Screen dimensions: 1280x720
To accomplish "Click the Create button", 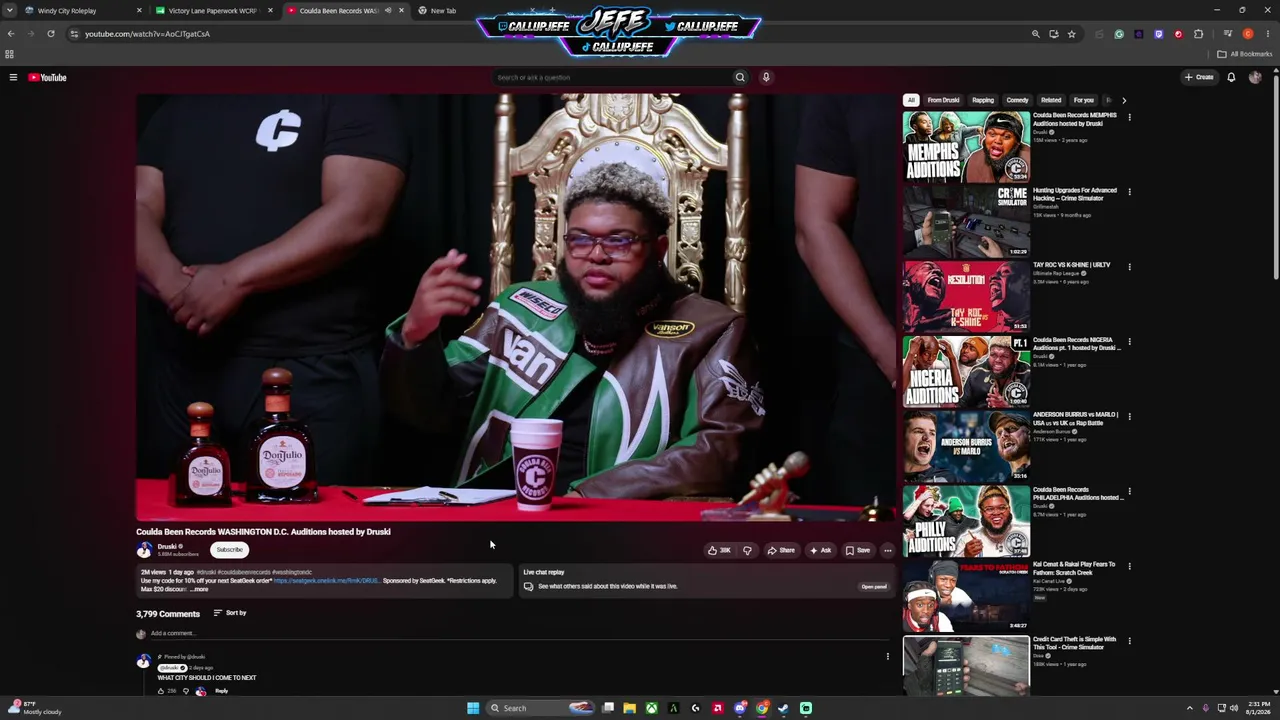I will click(x=1199, y=77).
